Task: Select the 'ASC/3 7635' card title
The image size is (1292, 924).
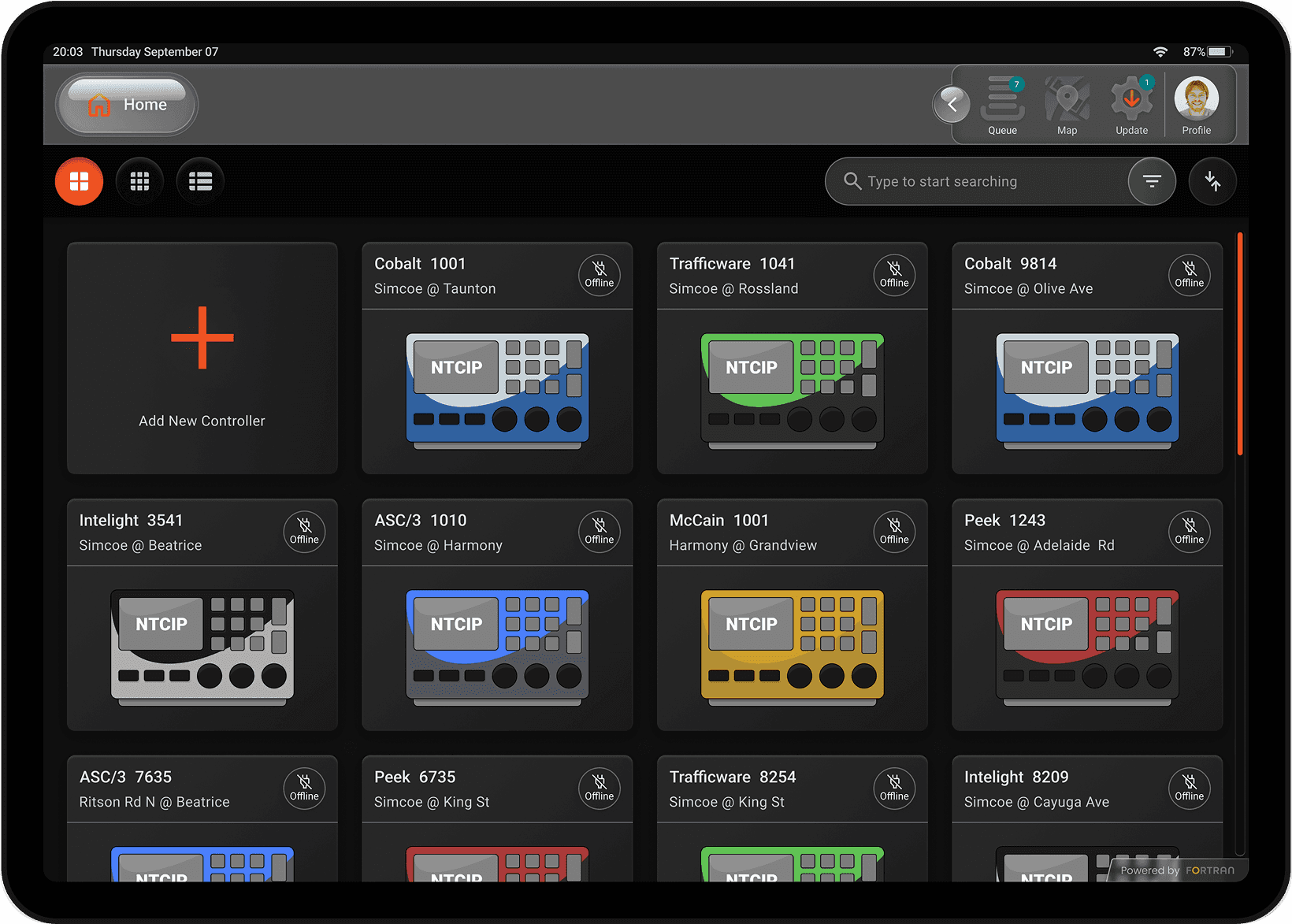Action: 125,777
